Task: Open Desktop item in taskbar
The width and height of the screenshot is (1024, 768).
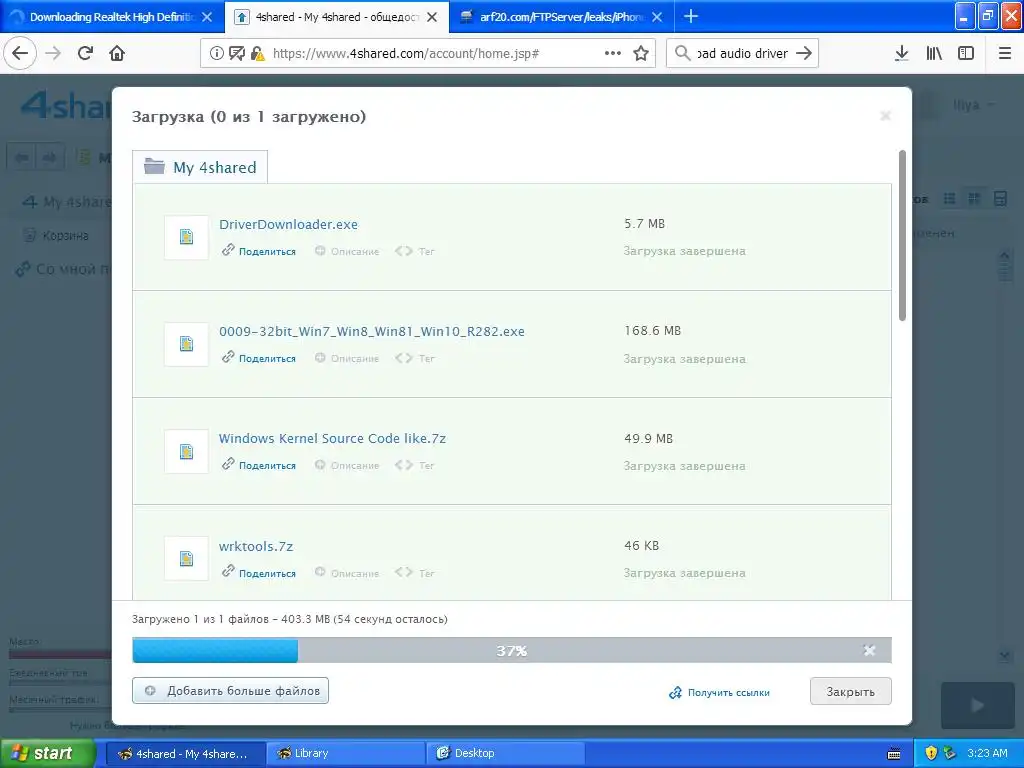Action: coord(506,753)
